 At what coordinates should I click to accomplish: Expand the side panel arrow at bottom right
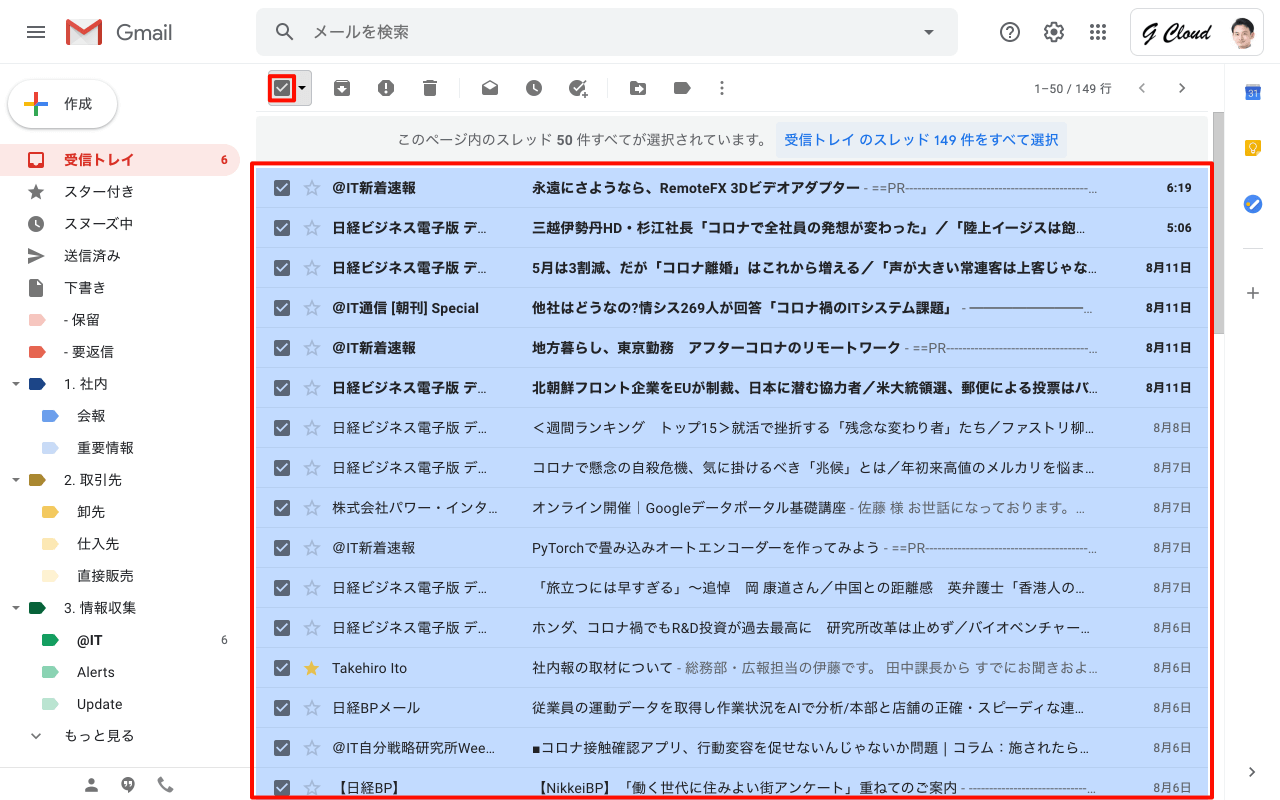[x=1253, y=772]
